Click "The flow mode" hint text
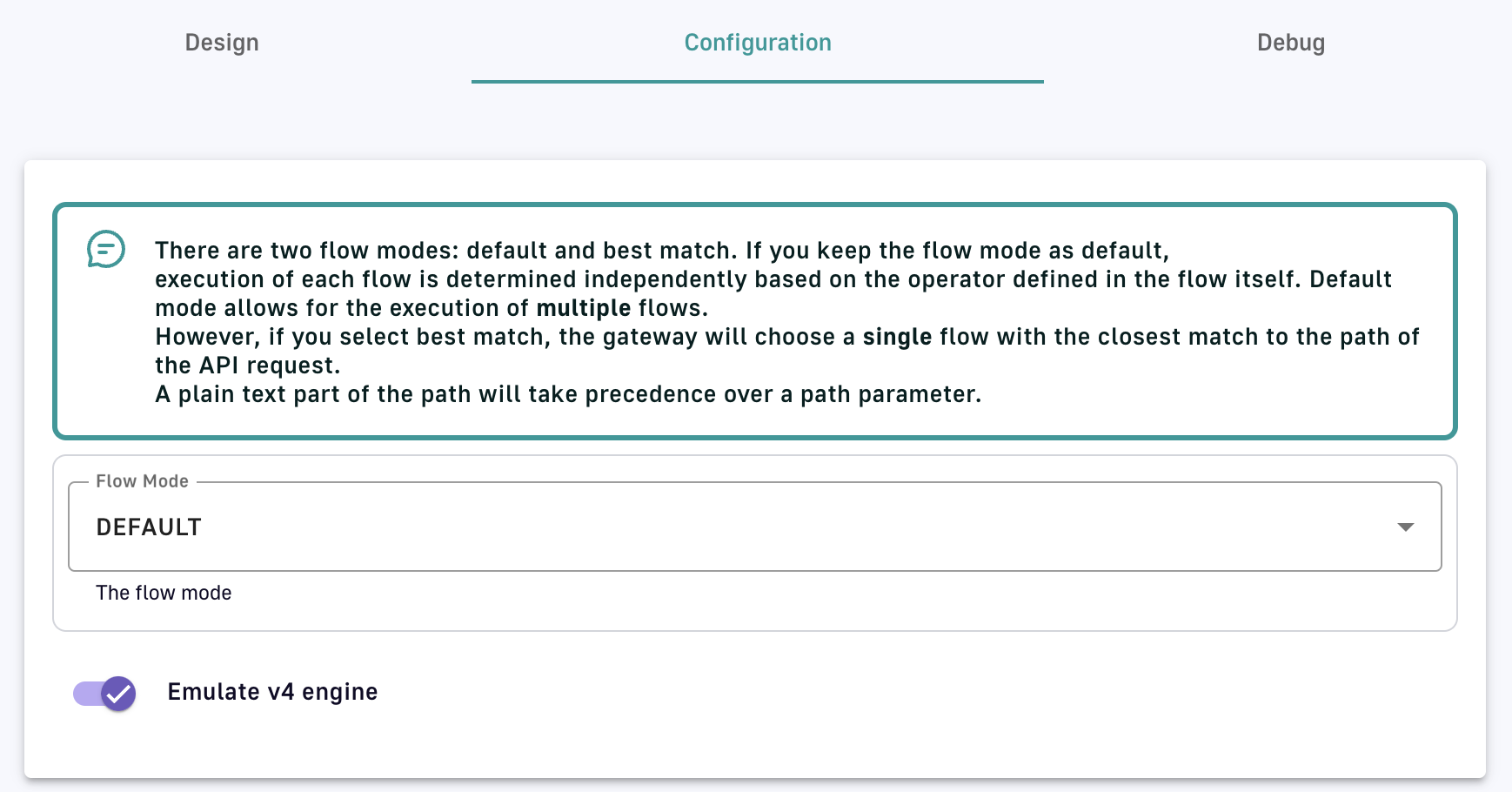Viewport: 1512px width, 792px height. 164,594
